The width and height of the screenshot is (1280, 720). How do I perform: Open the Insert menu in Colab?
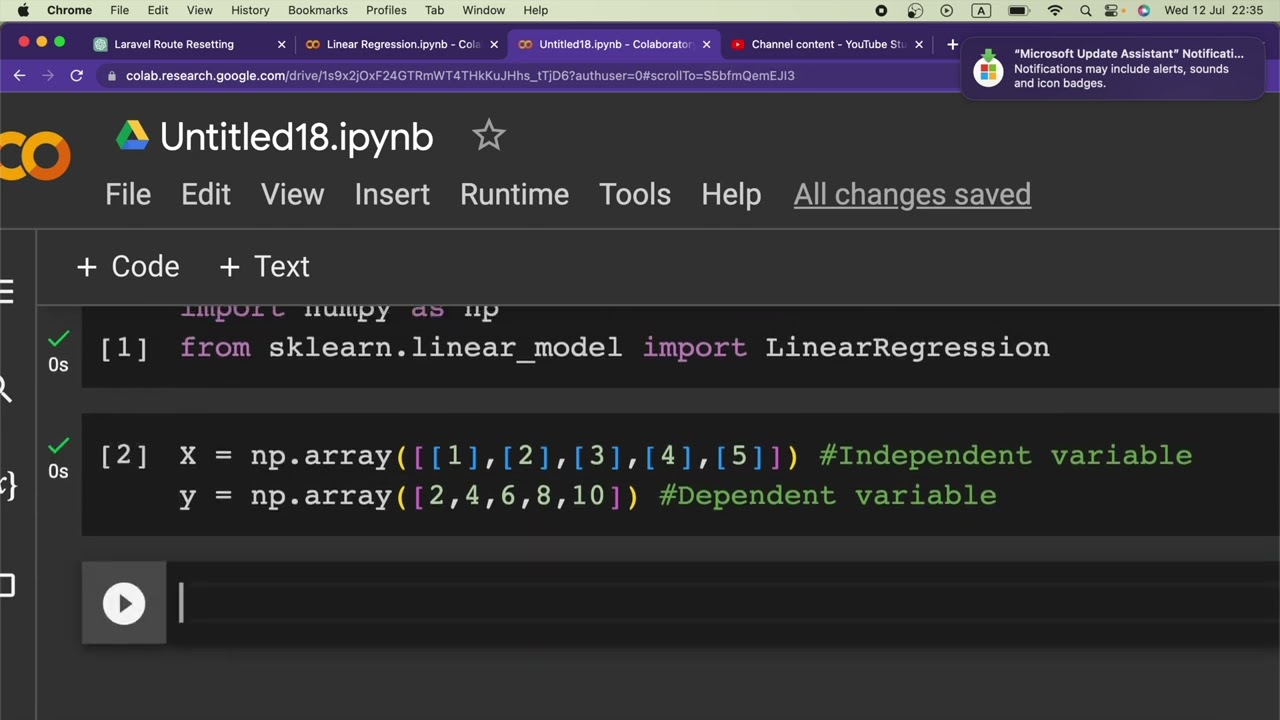click(x=392, y=194)
